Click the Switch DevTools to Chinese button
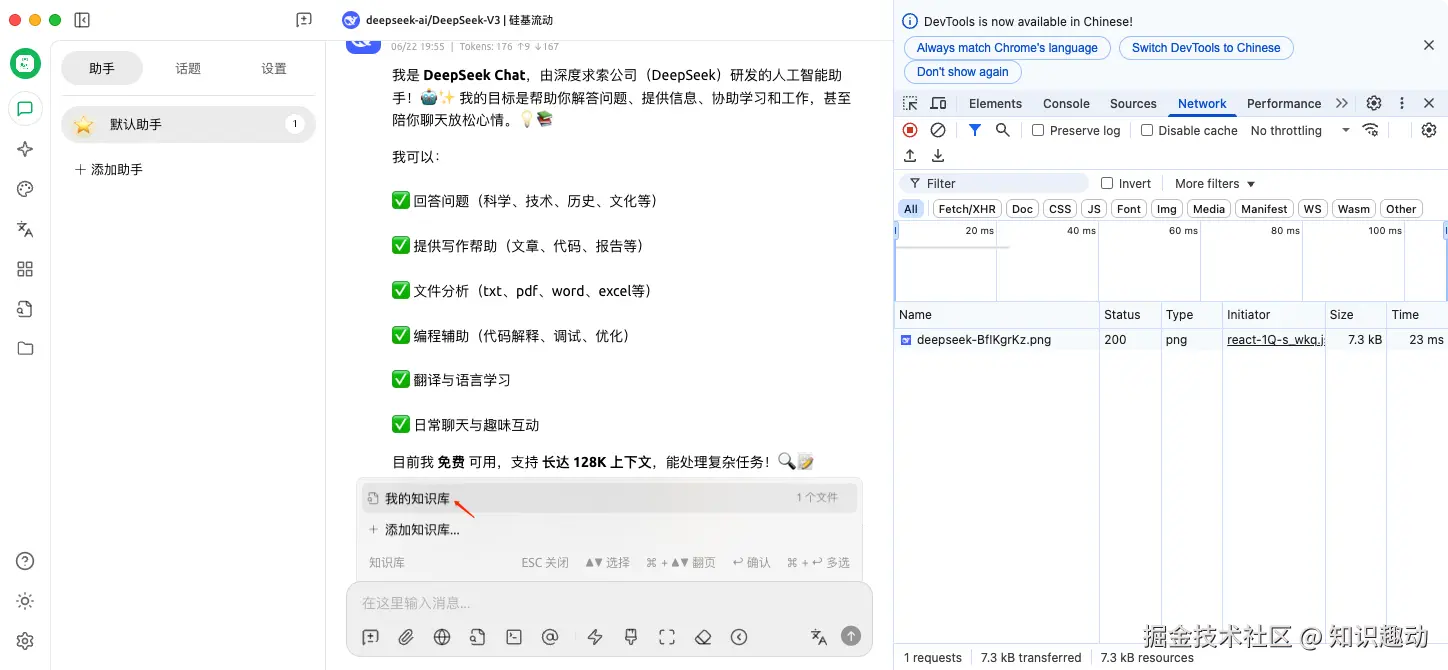The image size is (1448, 670). (x=1206, y=47)
